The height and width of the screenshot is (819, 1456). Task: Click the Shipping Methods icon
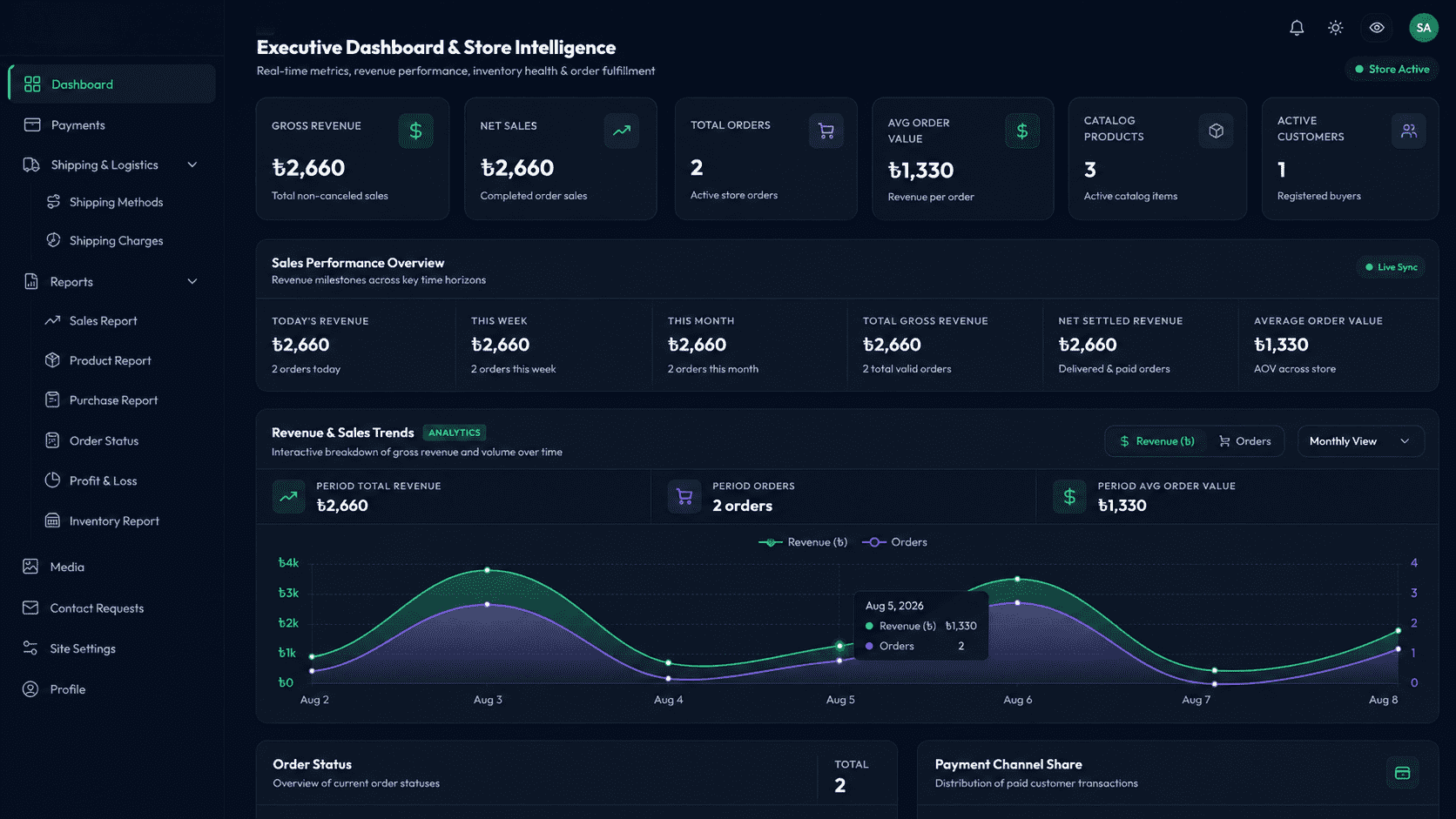point(53,201)
